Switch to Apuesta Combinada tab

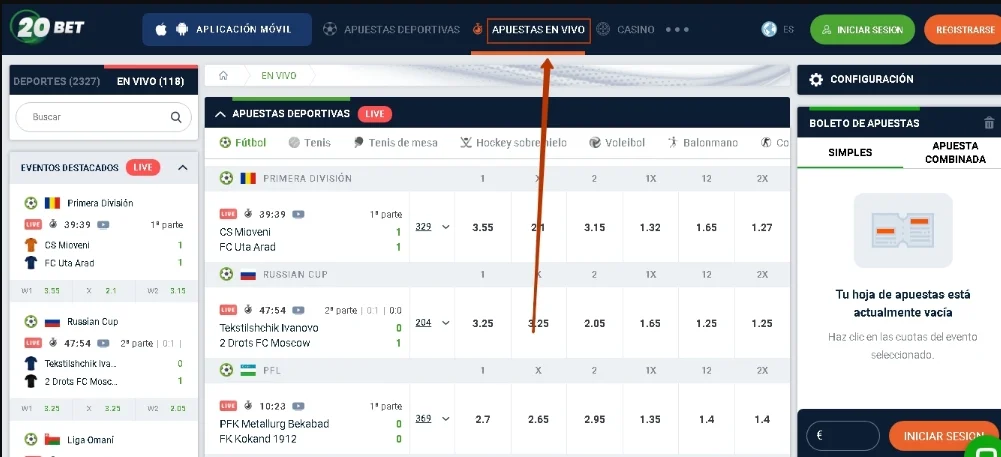point(955,153)
